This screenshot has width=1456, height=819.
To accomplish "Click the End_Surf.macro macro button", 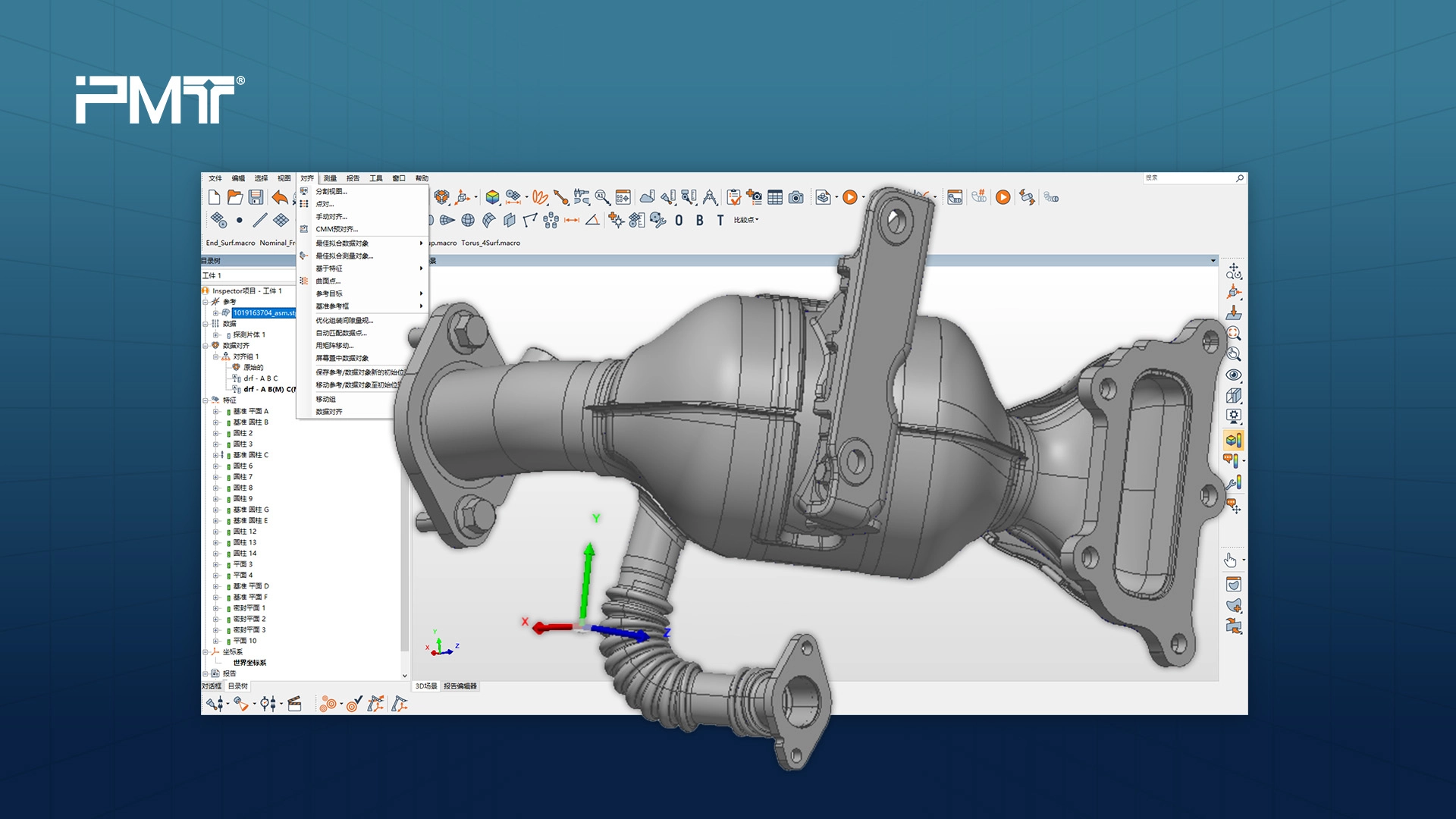I will [x=231, y=243].
